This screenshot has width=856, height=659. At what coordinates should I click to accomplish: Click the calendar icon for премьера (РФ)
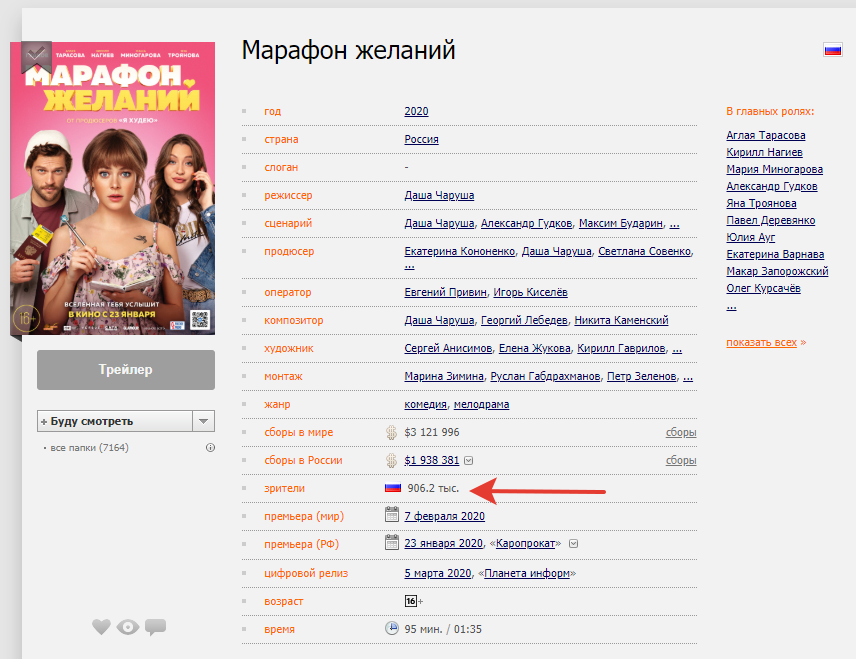pos(392,542)
